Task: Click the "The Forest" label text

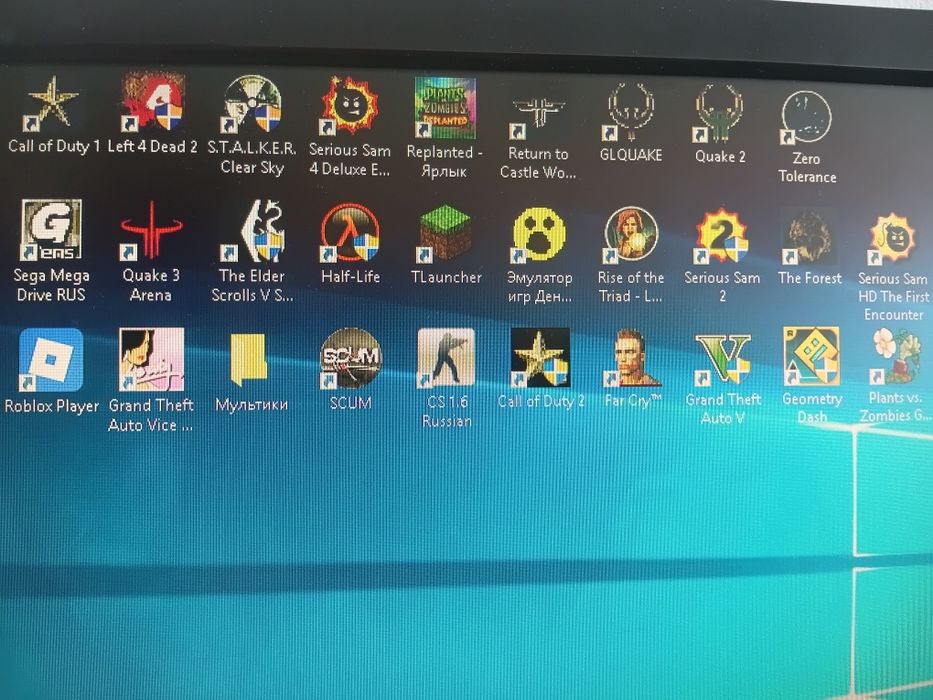Action: tap(809, 278)
